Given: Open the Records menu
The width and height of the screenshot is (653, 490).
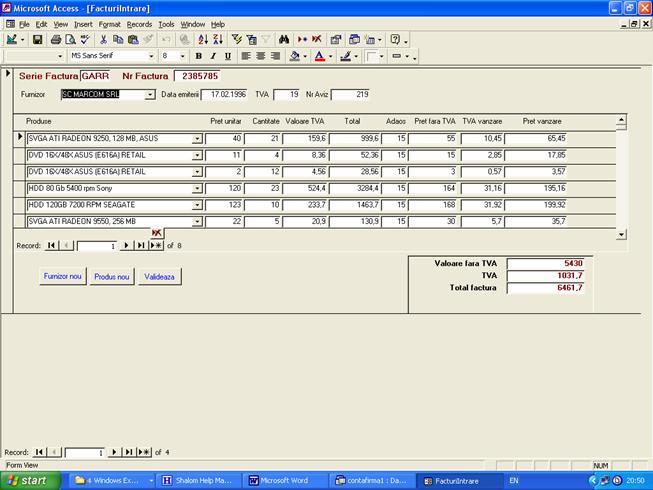Looking at the screenshot, I should tap(139, 24).
